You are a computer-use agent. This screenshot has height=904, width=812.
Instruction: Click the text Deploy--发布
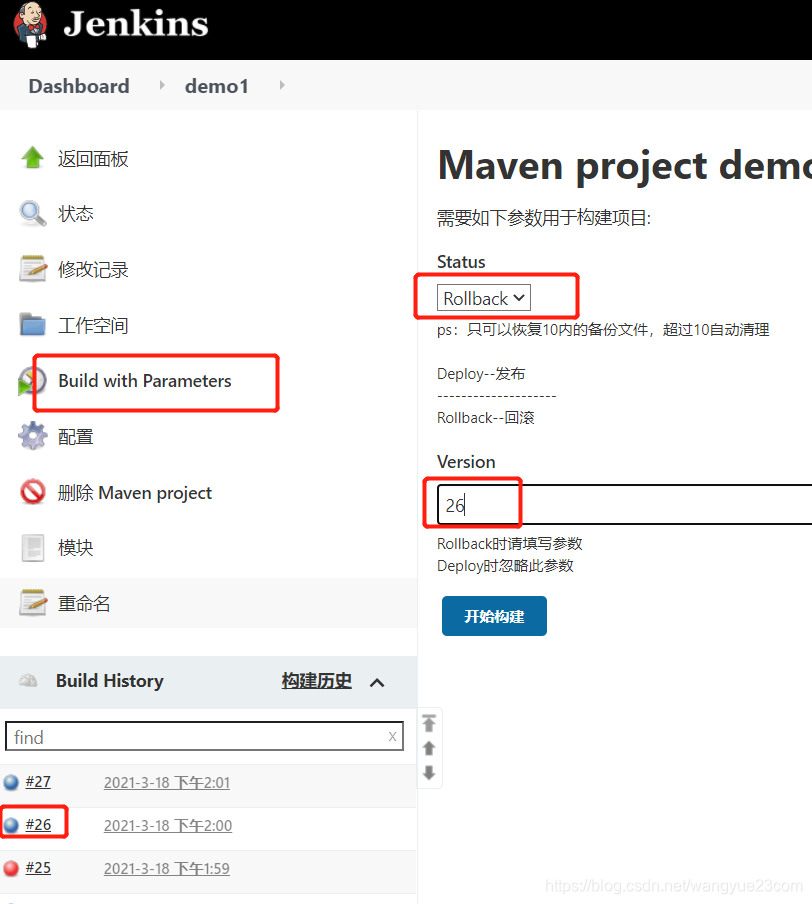pos(481,374)
